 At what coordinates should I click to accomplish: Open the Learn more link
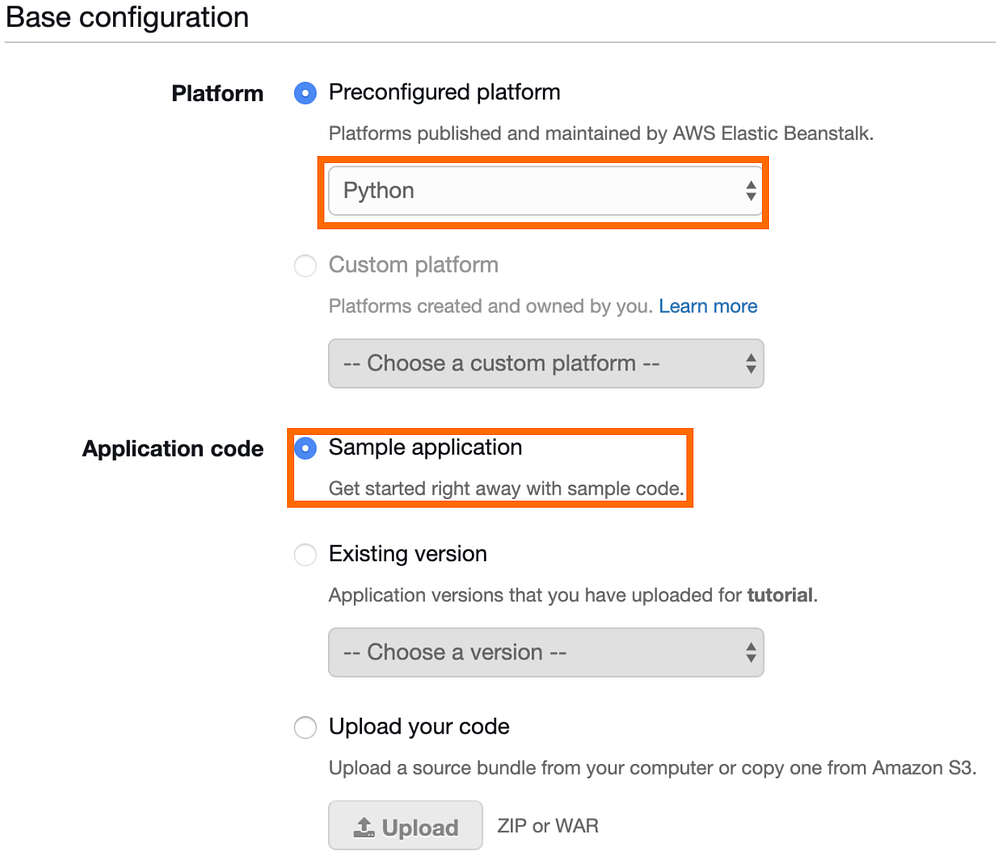click(x=708, y=306)
